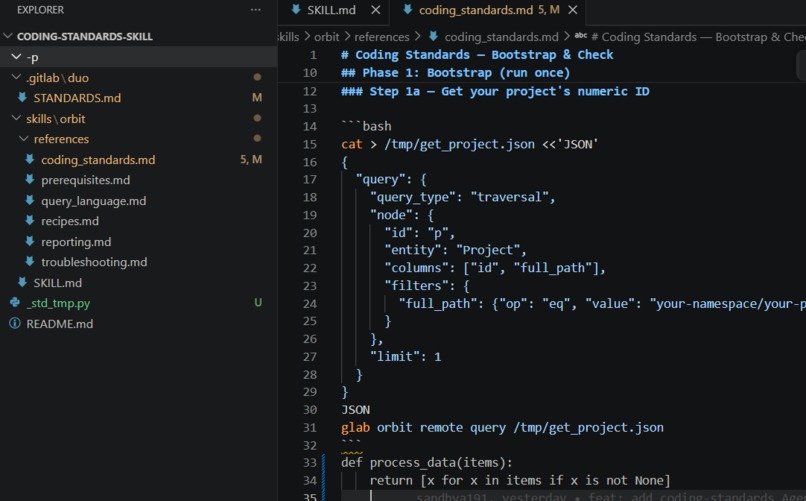
Task: Open prerequisites.md file
Action: (x=85, y=180)
